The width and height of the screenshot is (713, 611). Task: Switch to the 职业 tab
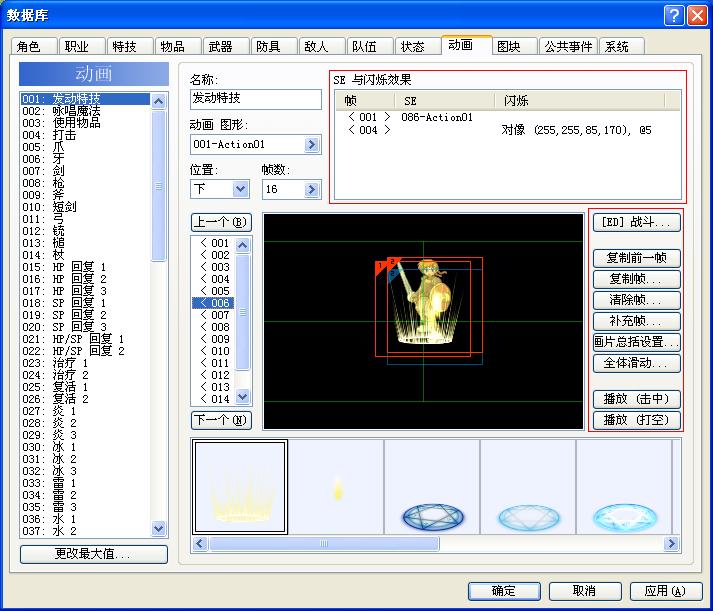[81, 46]
